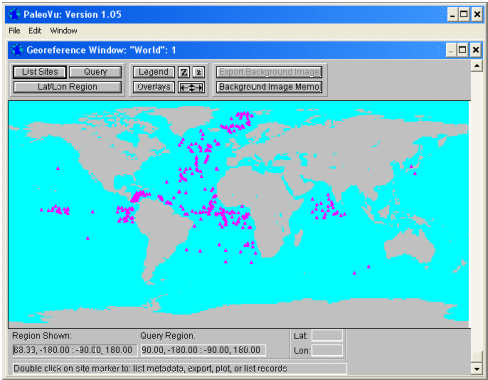Open the Background Image Memo

coord(269,87)
